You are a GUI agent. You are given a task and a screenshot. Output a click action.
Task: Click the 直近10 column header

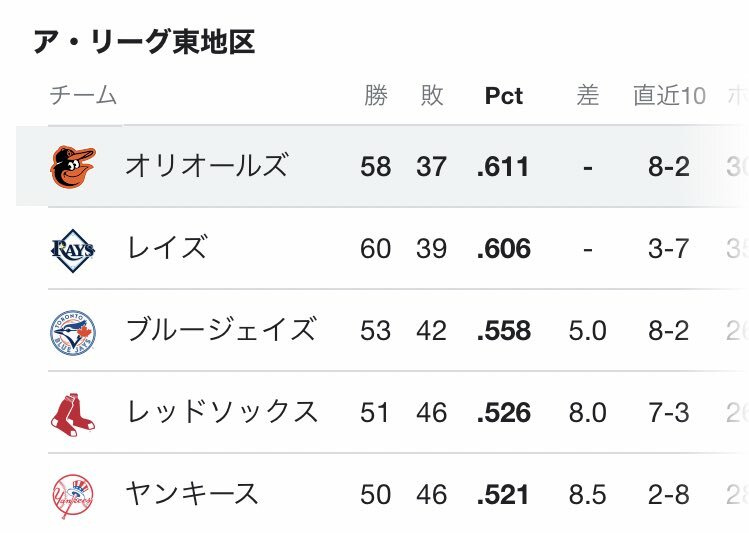669,95
